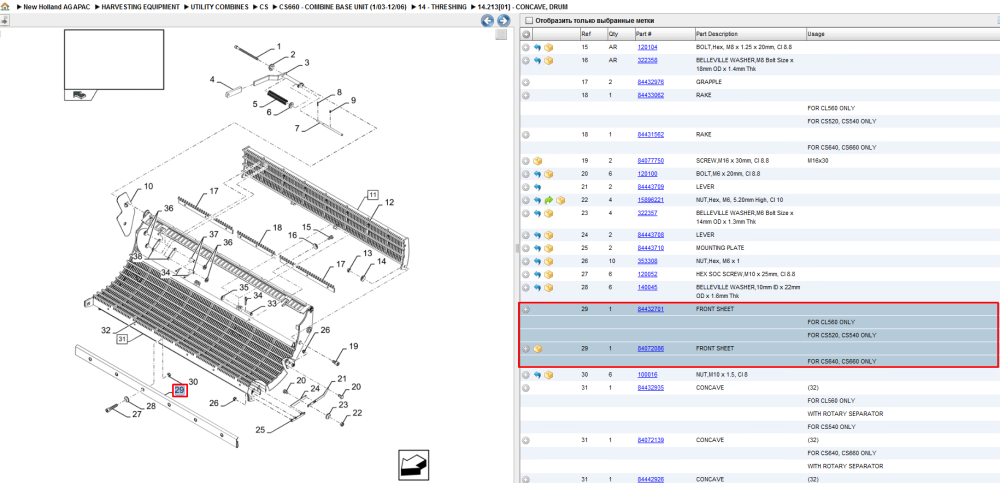The height and width of the screenshot is (483, 1000).
Task: Click the package icon in row 16
Action: pyautogui.click(x=548, y=61)
